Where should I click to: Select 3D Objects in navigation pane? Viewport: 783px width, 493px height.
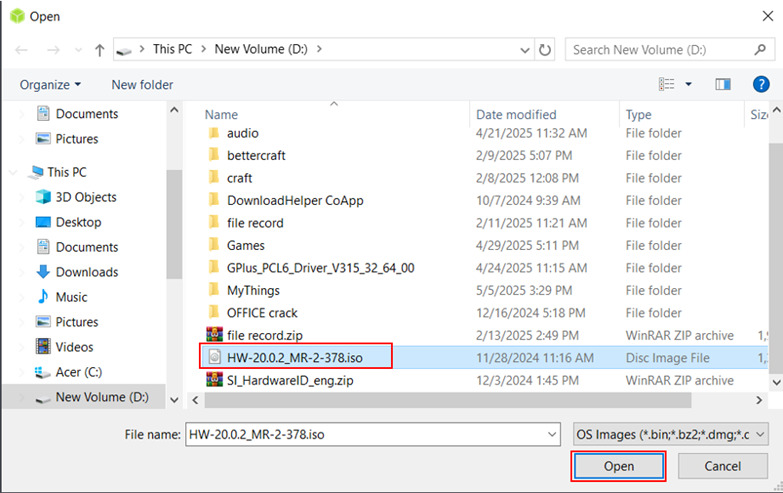pyautogui.click(x=86, y=197)
